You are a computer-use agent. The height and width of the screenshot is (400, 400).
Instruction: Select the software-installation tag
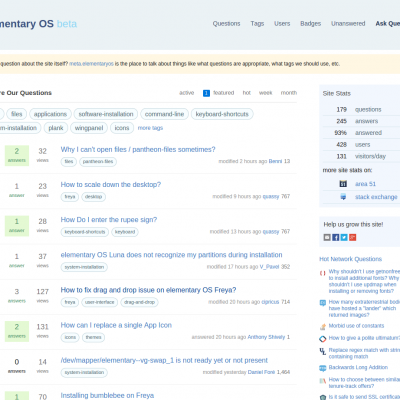(x=106, y=114)
